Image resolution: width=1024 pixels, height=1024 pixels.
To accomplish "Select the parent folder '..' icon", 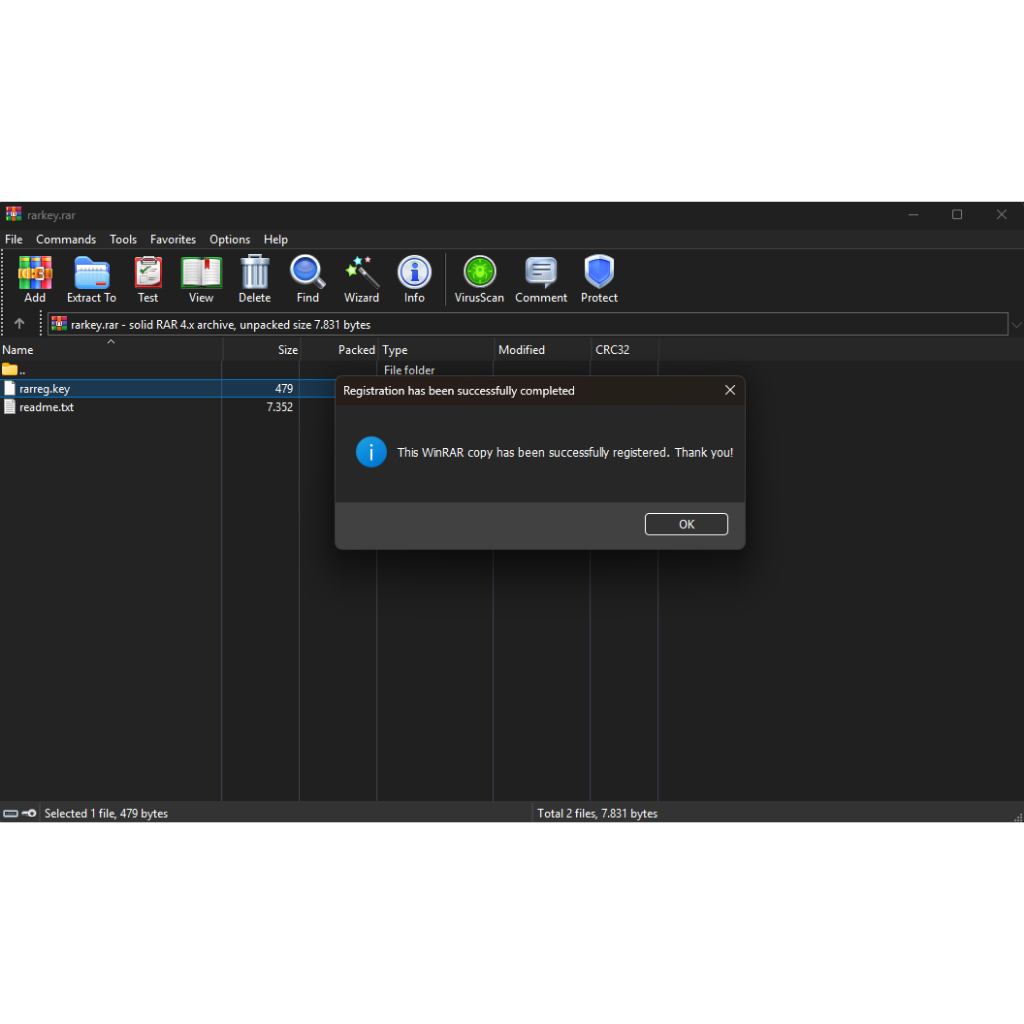I will (10, 370).
